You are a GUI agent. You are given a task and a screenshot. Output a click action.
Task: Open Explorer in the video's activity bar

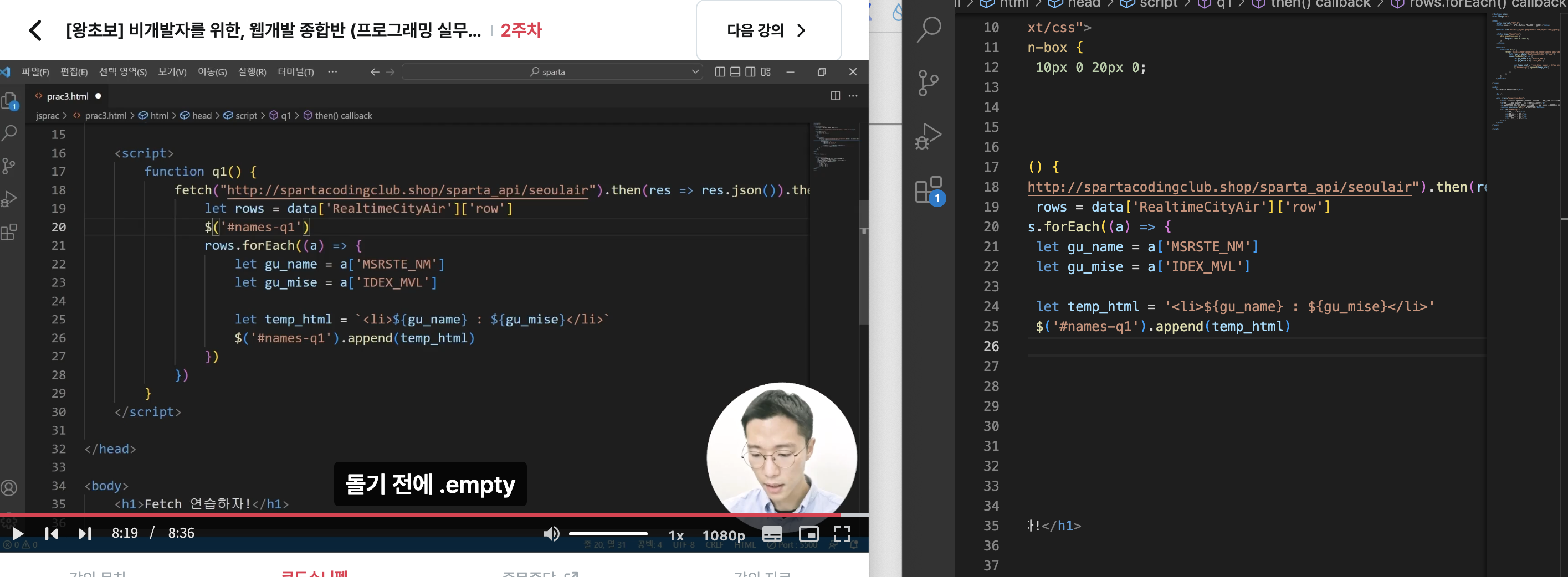tap(10, 100)
